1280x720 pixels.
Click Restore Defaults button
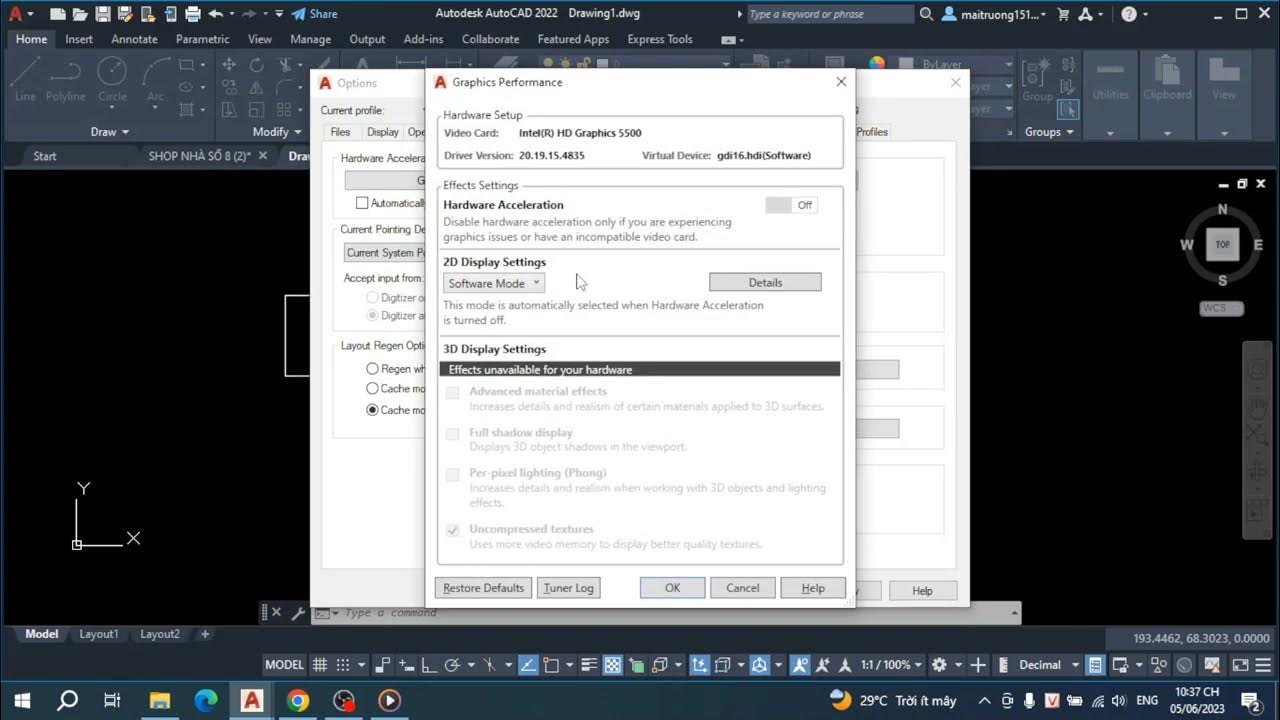[483, 588]
